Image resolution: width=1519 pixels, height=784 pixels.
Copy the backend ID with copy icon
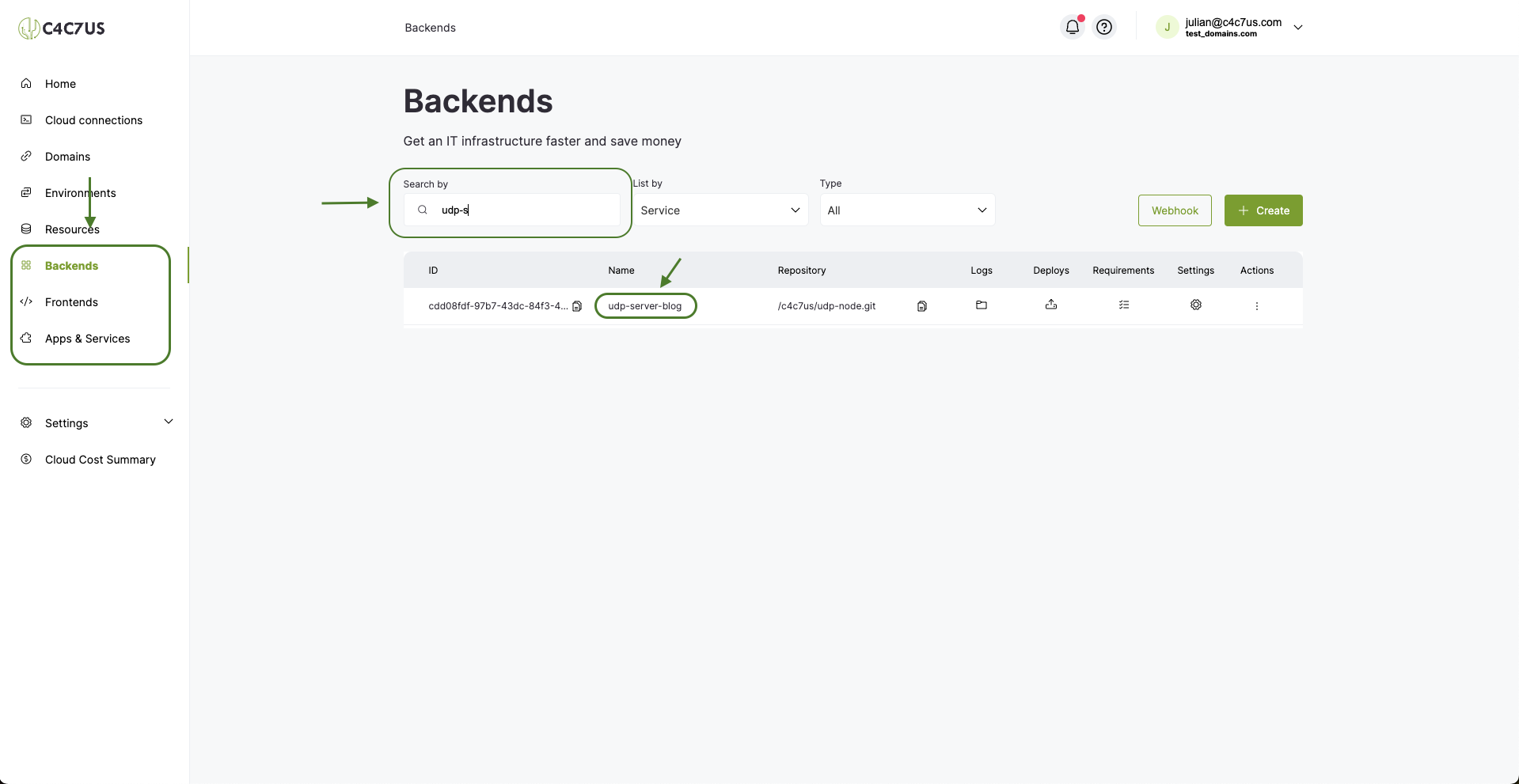[x=577, y=306]
